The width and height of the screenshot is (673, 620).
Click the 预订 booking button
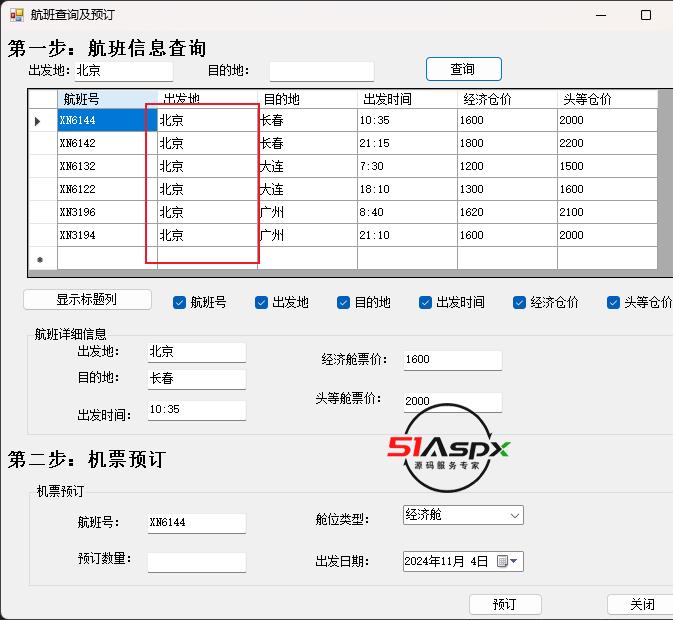505,604
